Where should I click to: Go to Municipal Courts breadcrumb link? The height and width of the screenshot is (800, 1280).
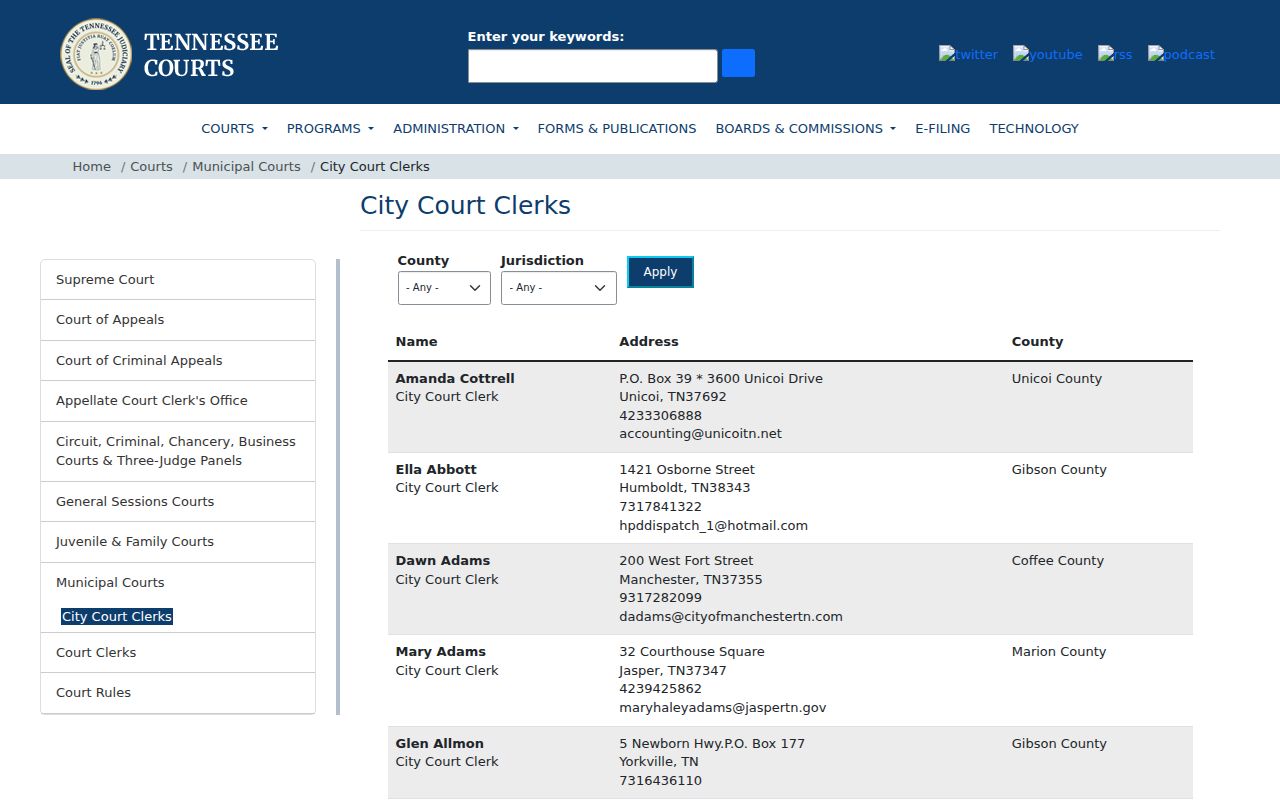click(246, 166)
